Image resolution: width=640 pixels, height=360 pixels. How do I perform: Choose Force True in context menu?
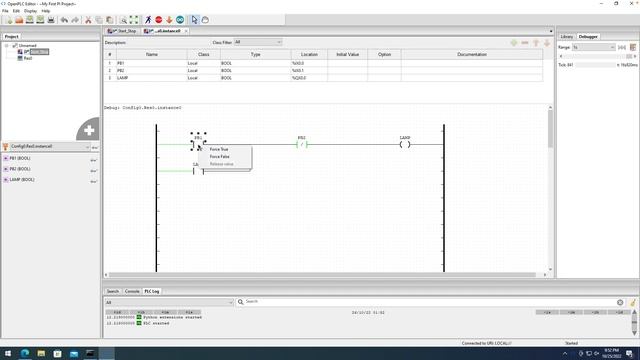click(x=219, y=149)
